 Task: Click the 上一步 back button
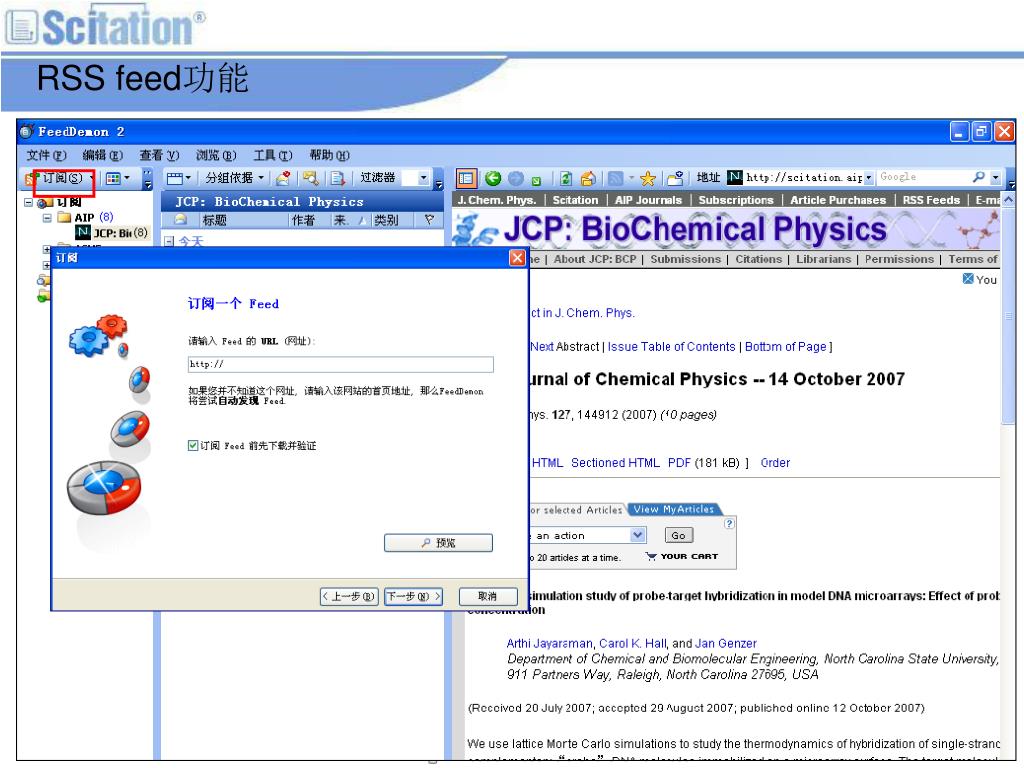pyautogui.click(x=349, y=596)
